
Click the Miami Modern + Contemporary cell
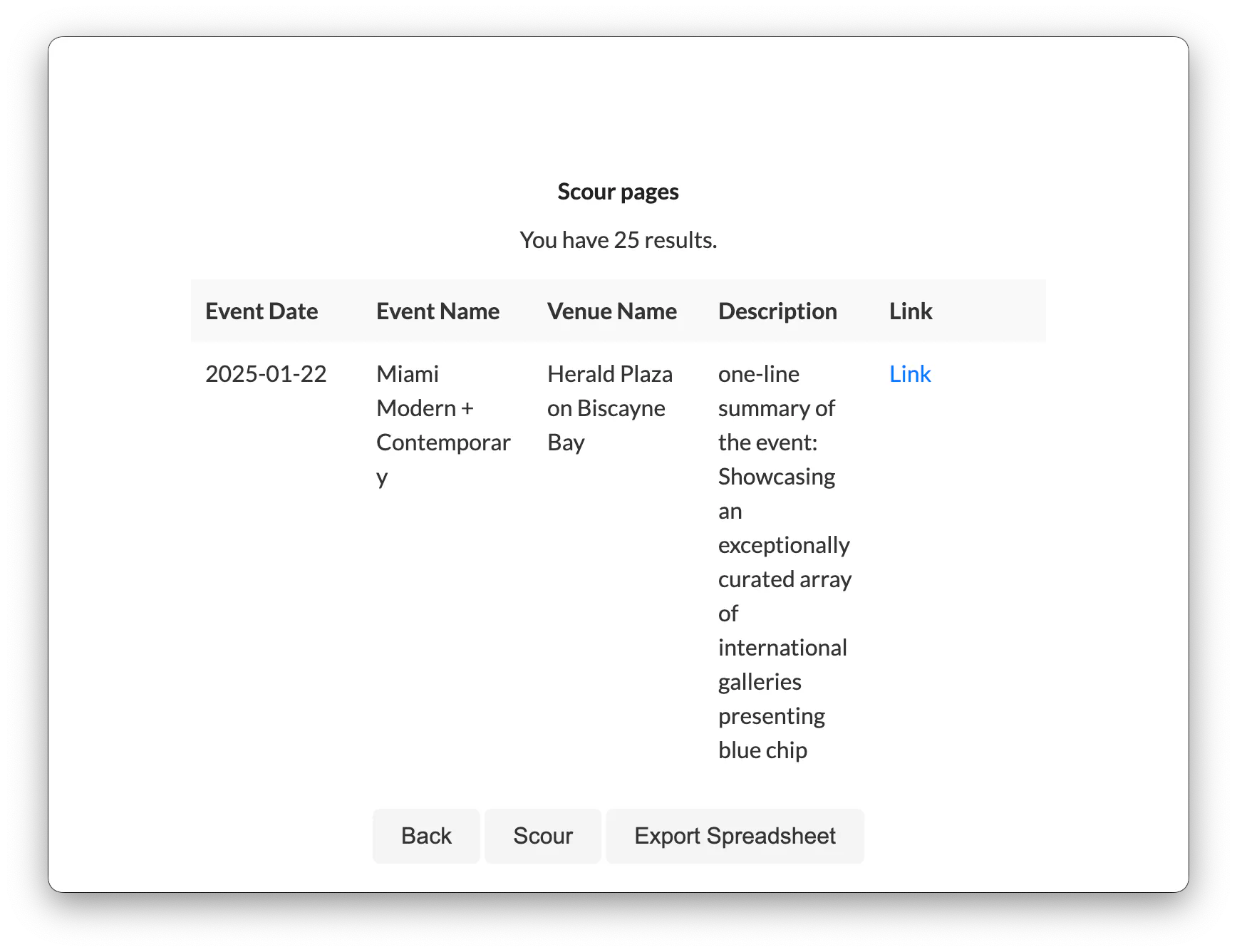[443, 425]
